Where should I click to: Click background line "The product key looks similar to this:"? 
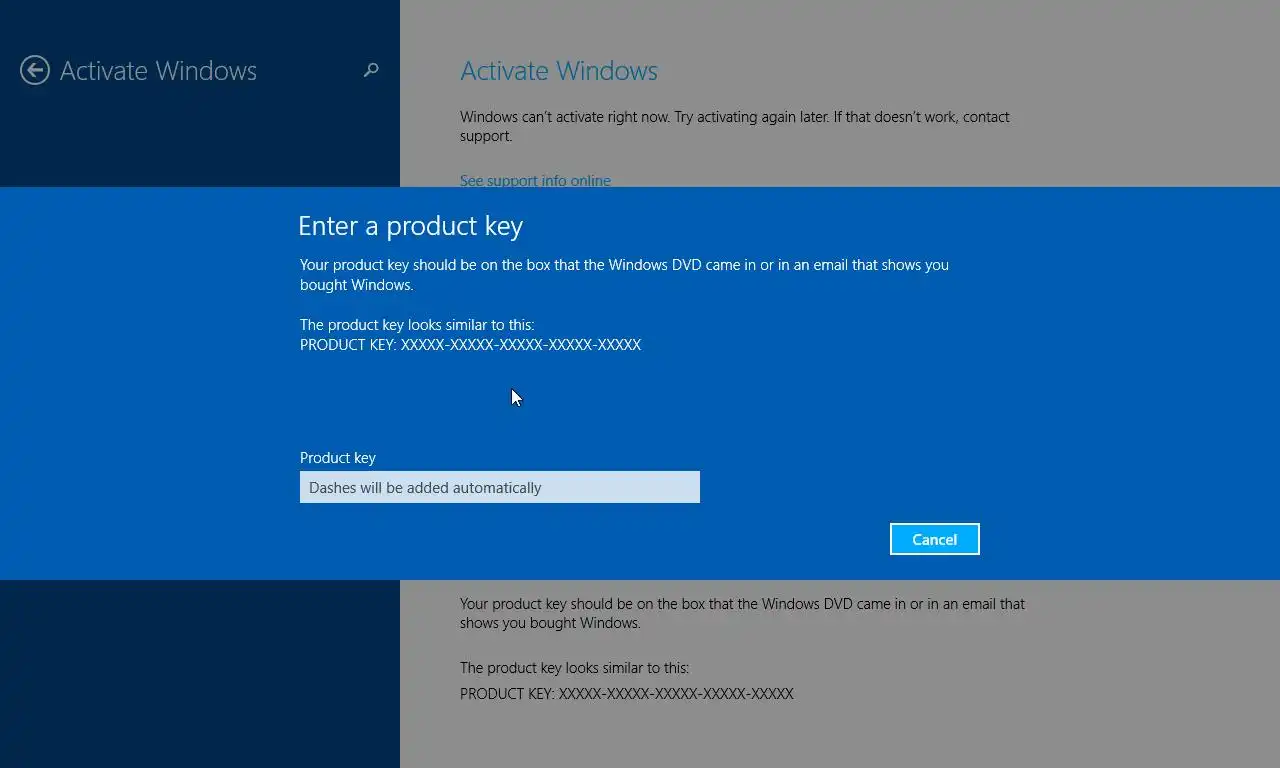[574, 668]
